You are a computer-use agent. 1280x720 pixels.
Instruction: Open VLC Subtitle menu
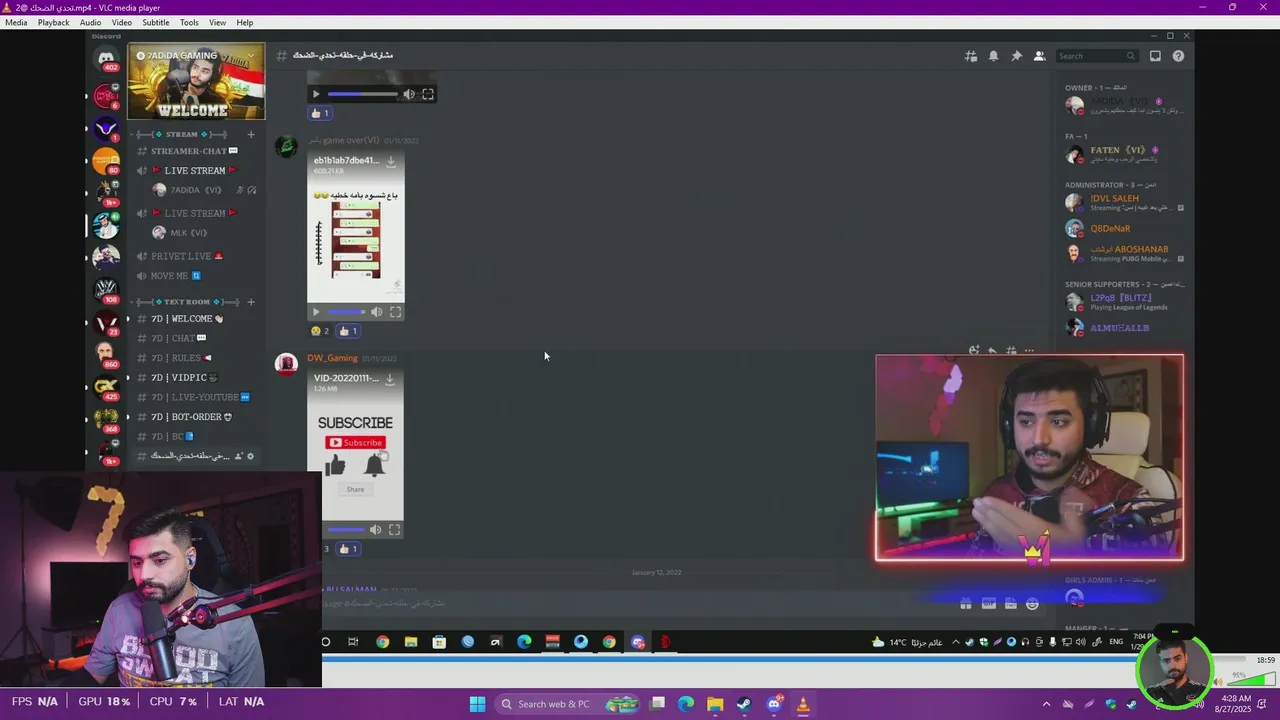tap(156, 22)
